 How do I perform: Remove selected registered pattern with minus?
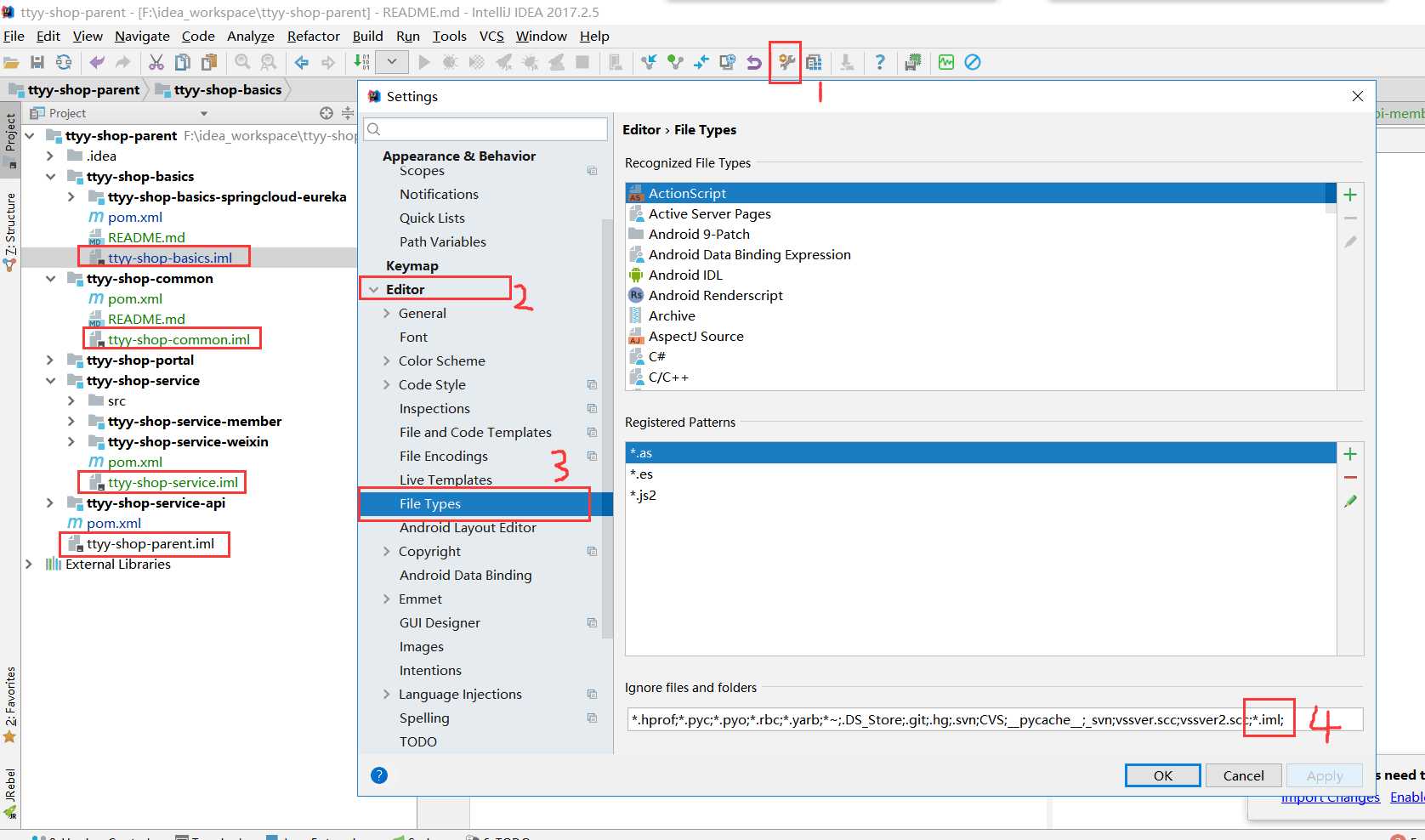tap(1350, 477)
